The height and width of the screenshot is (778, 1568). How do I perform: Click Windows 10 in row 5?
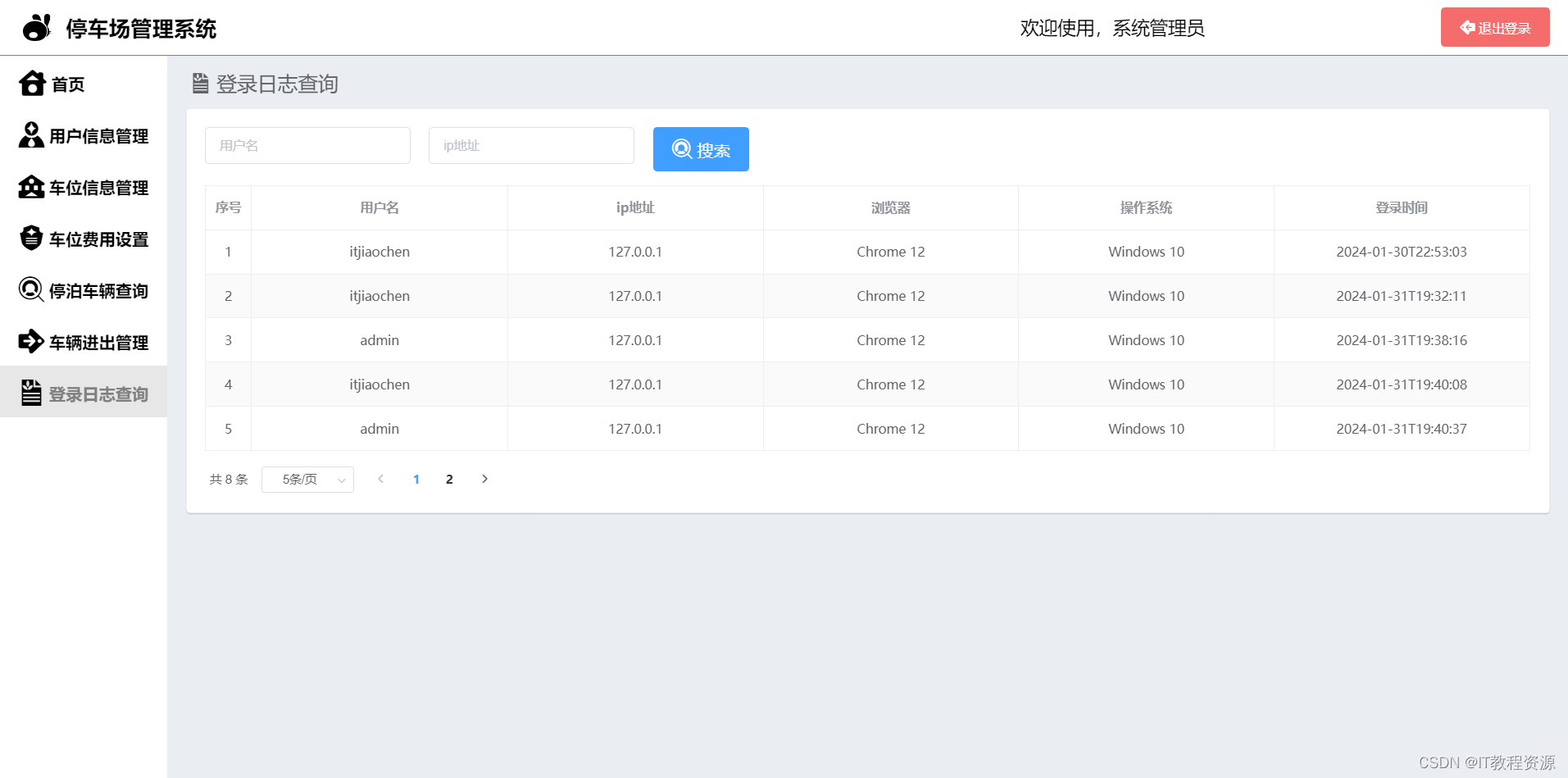1146,429
